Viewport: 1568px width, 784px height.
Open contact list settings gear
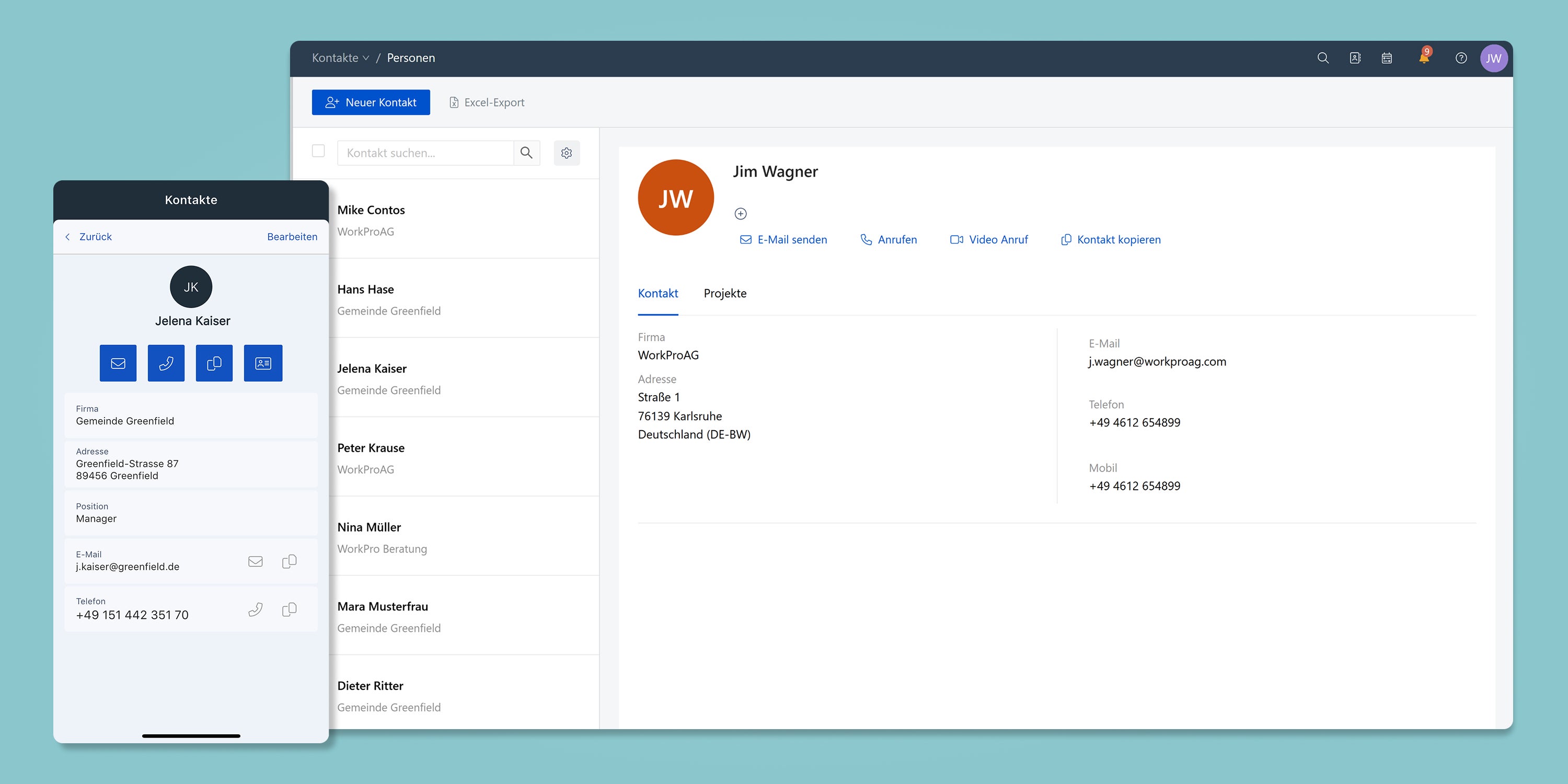(x=566, y=153)
